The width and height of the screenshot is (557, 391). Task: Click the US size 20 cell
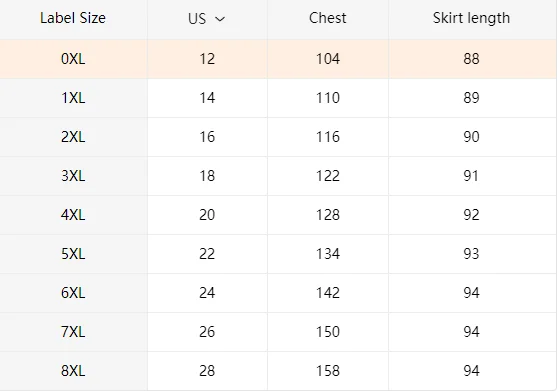pyautogui.click(x=207, y=215)
